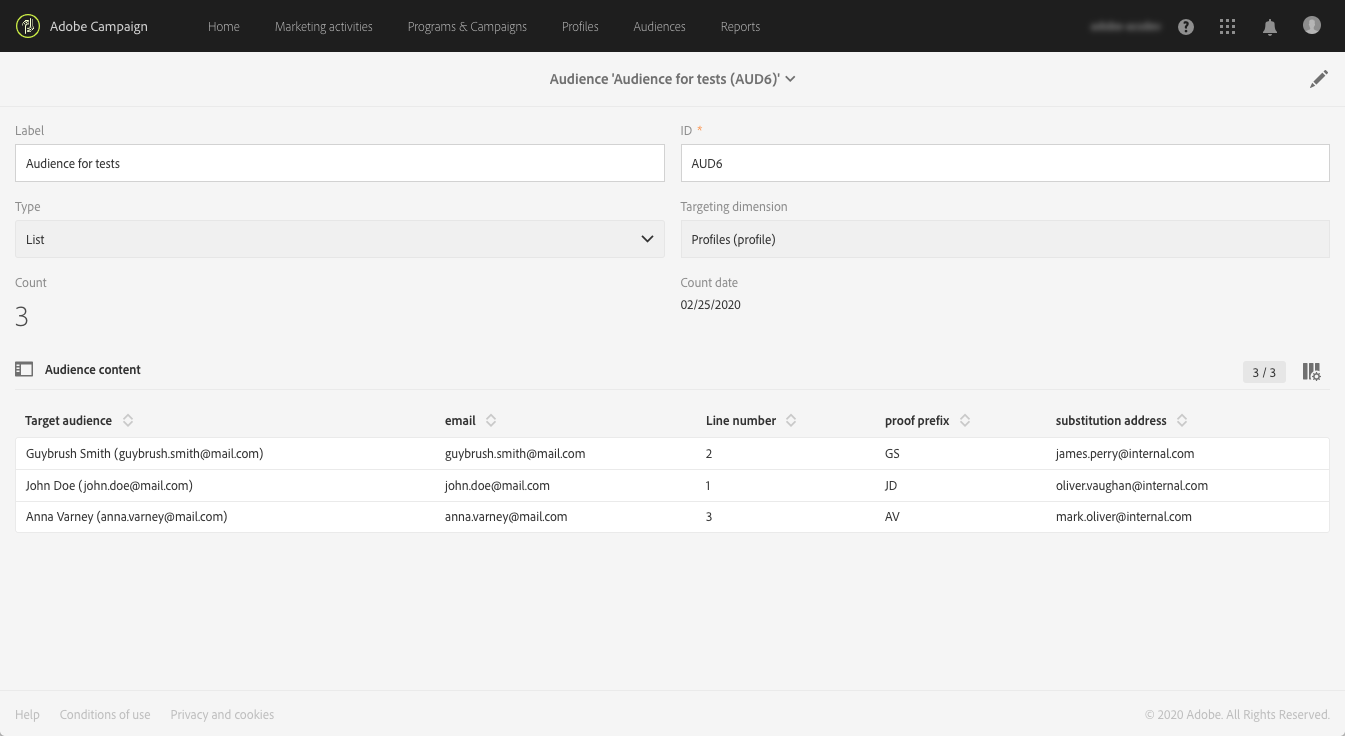This screenshot has width=1345, height=736.
Task: Open the Type List dropdown
Action: 340,239
